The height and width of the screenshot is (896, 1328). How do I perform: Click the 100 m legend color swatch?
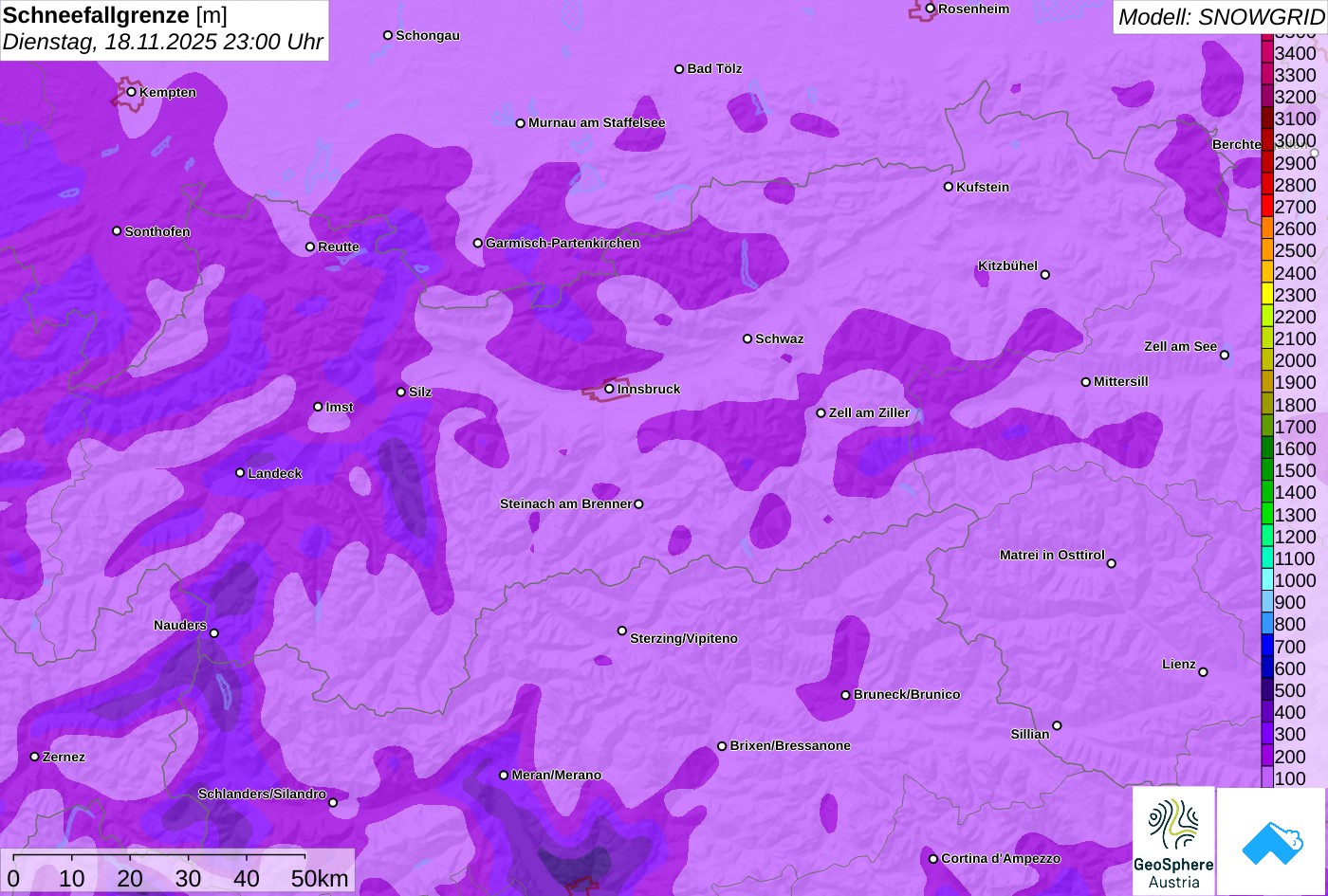point(1266,777)
